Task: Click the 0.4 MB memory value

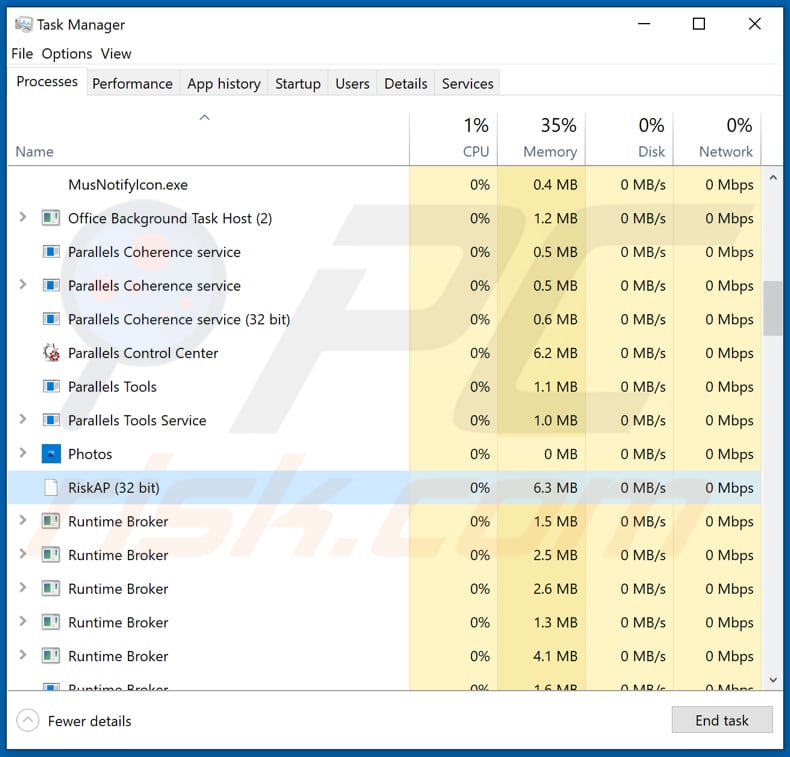Action: (555, 184)
